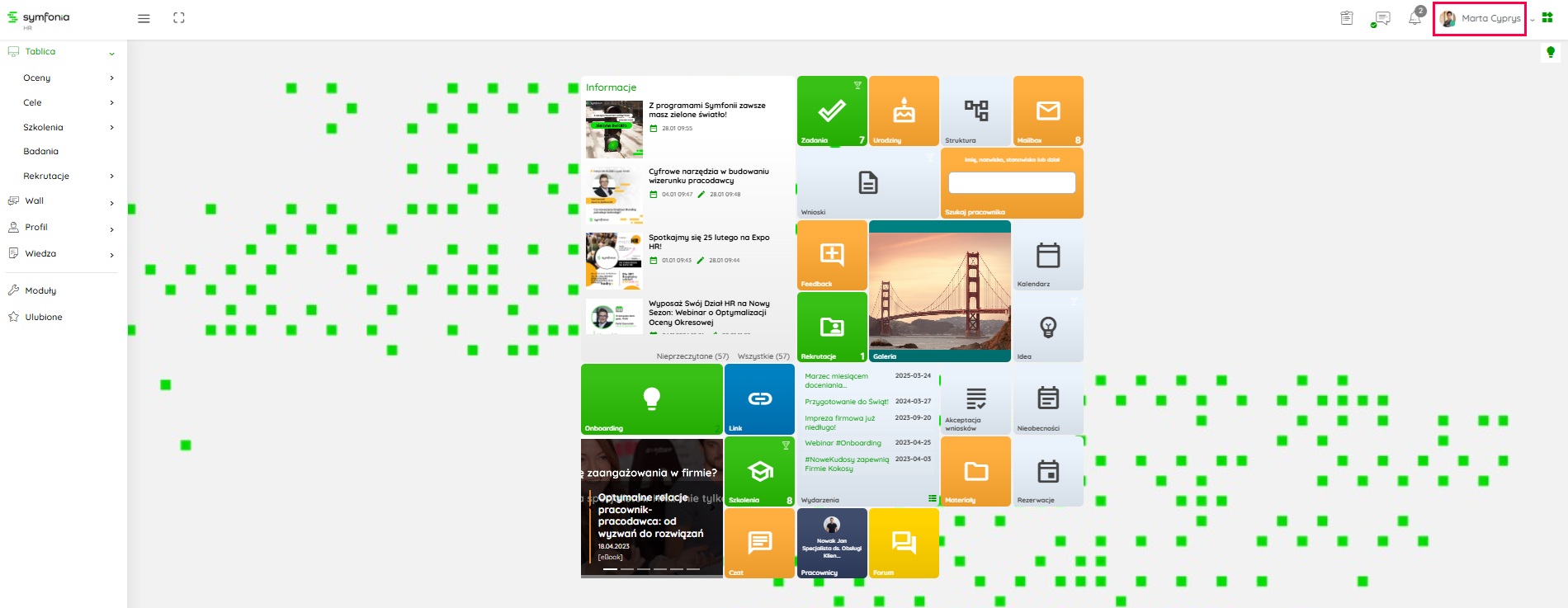Screen dimensions: 1568x608
Task: Show Nieprzeczytane (57) news
Action: (692, 356)
